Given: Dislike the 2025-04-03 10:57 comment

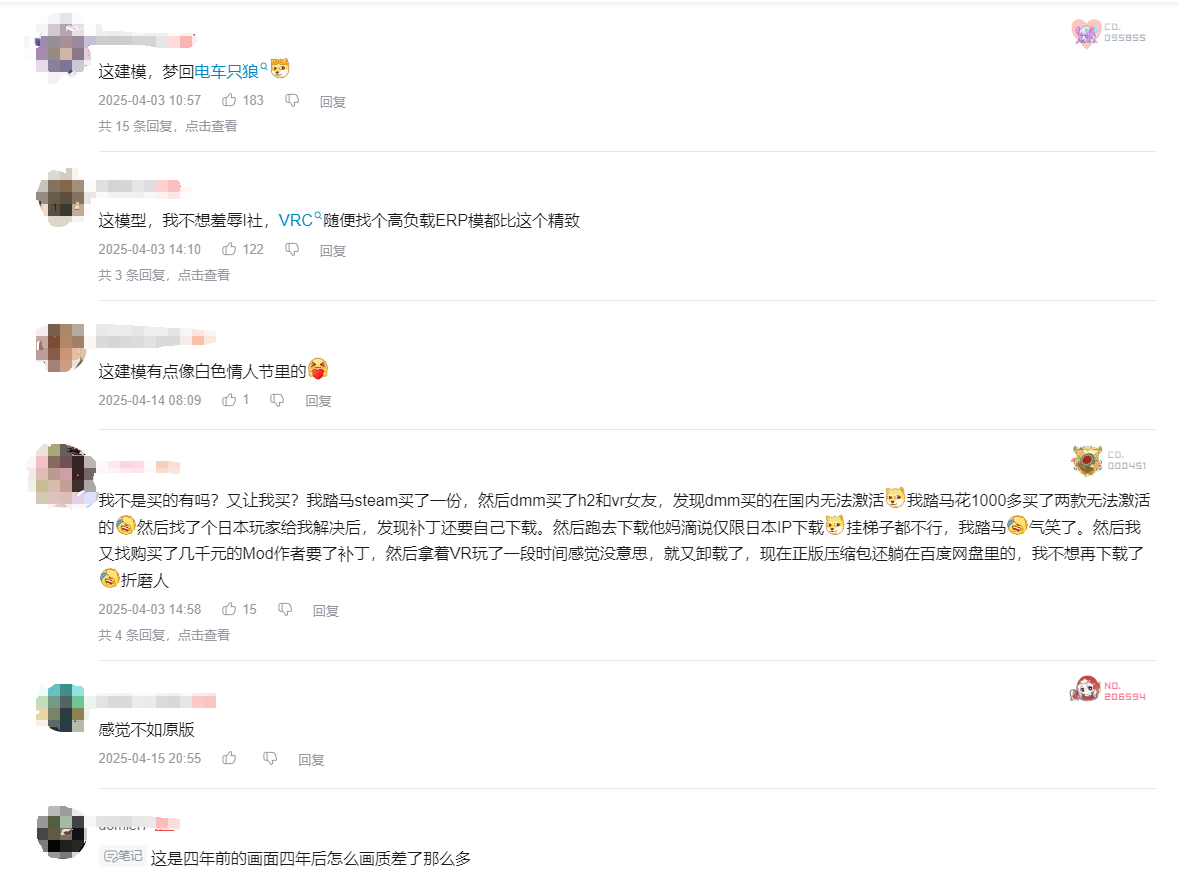Looking at the screenshot, I should (x=292, y=100).
